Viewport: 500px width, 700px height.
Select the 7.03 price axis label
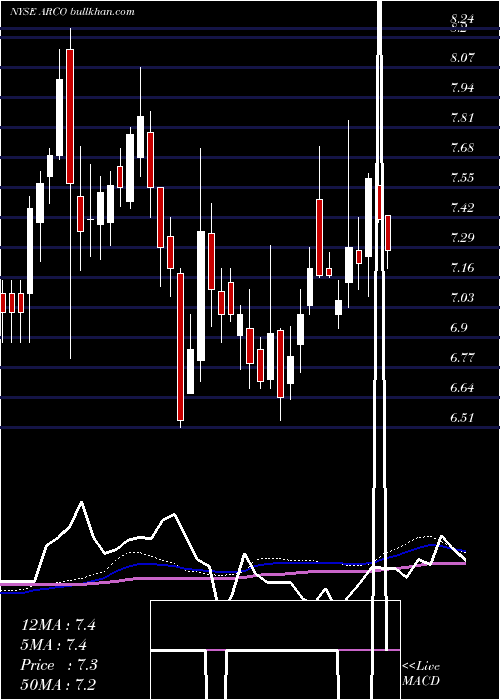462,298
